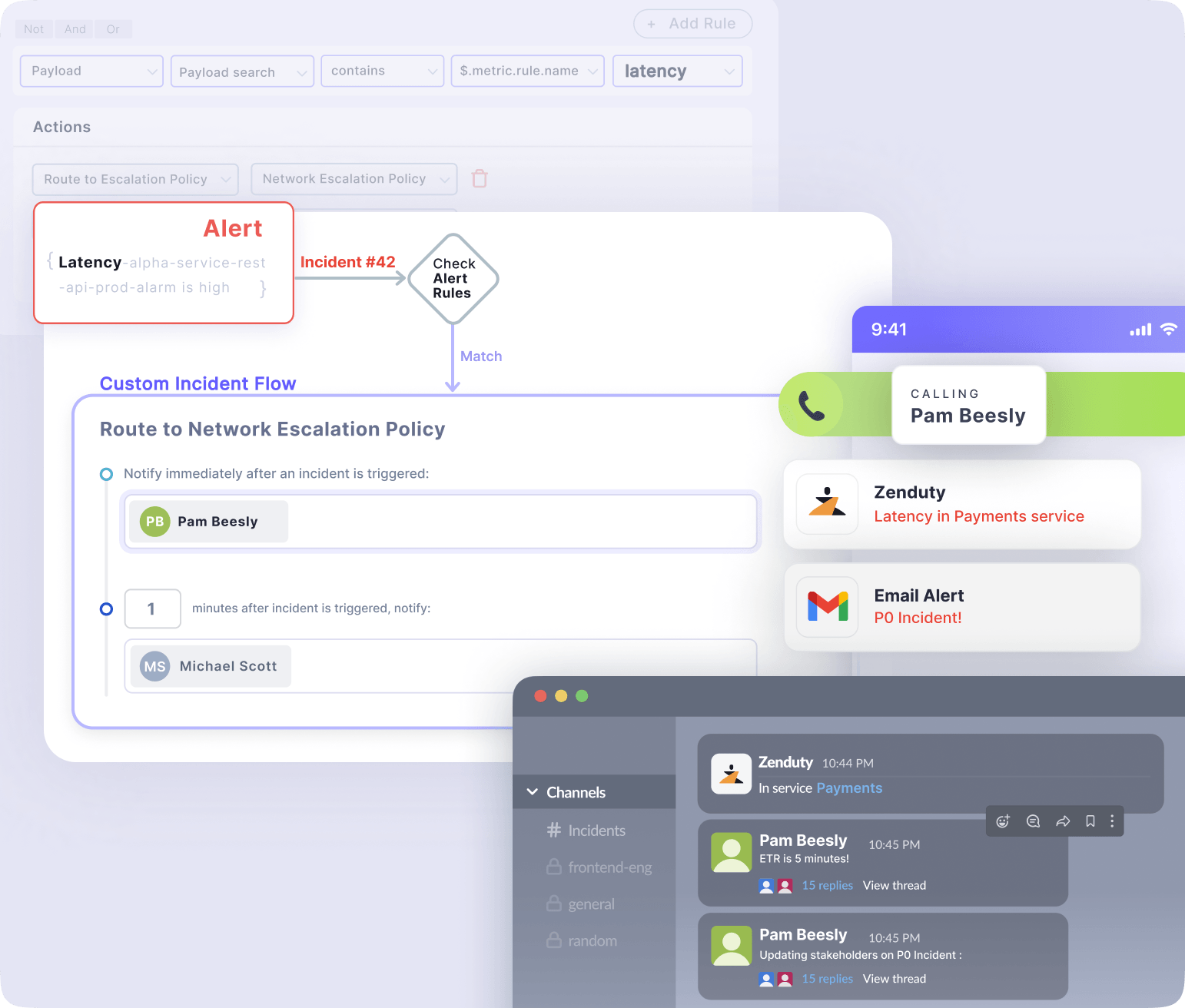
Task: Open the reply in thread icon
Action: (1033, 821)
